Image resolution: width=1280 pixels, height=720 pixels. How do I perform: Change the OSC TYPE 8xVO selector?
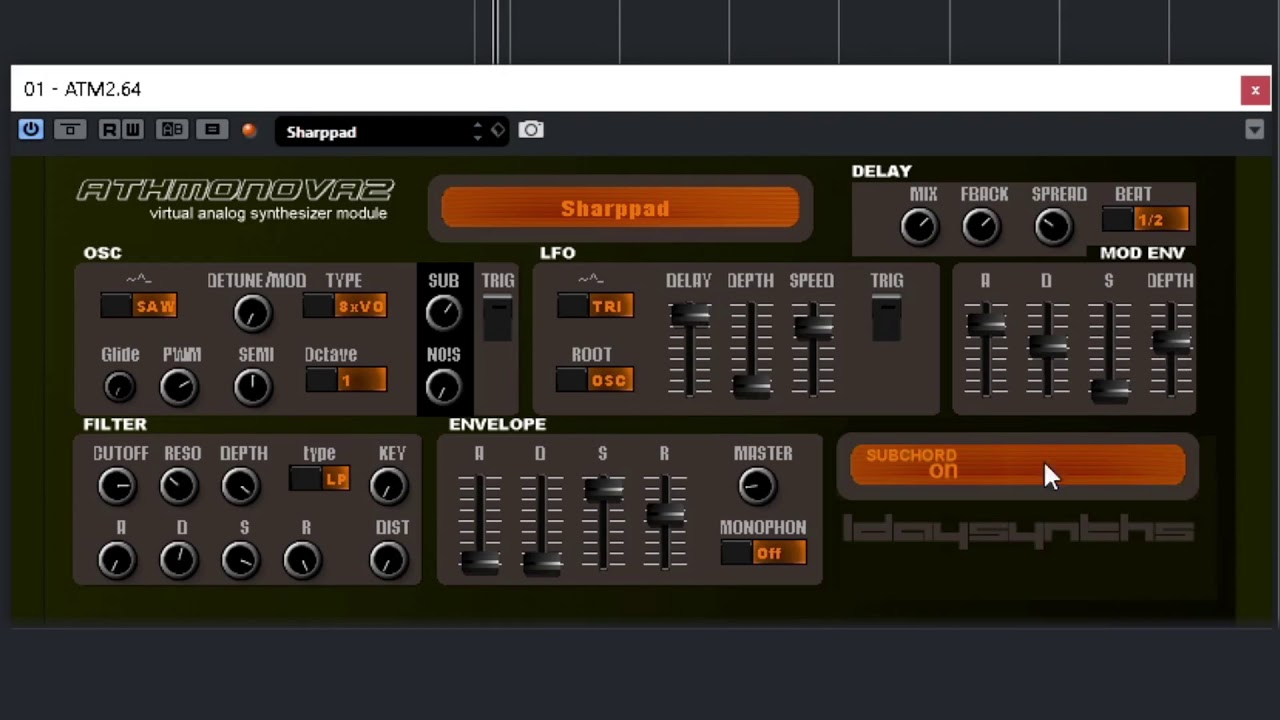click(x=345, y=306)
